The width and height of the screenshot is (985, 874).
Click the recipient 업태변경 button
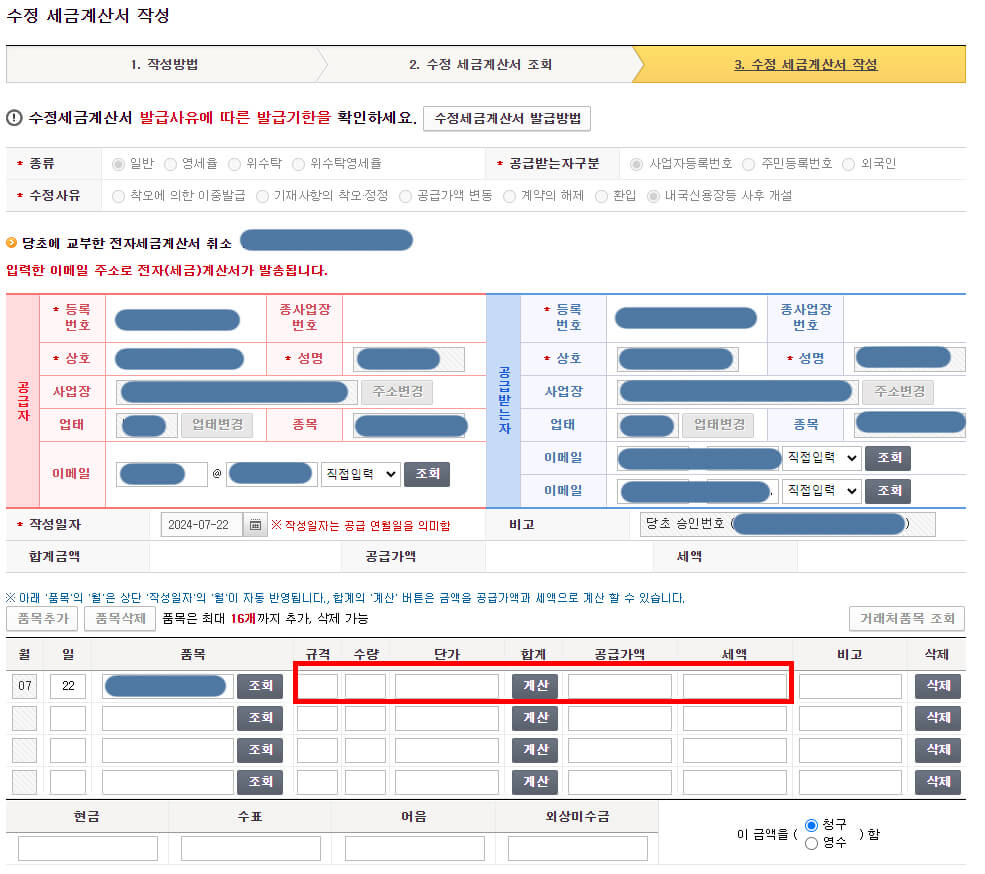pyautogui.click(x=719, y=424)
